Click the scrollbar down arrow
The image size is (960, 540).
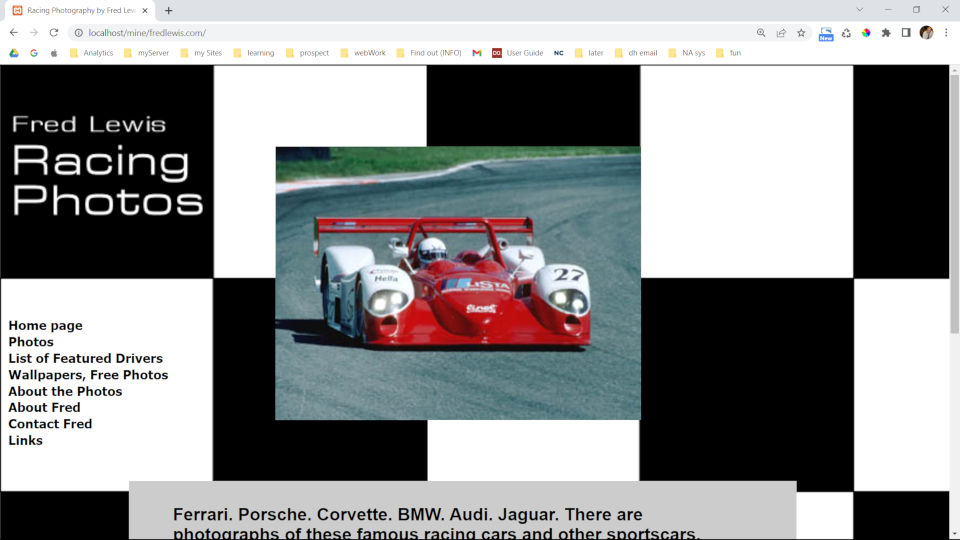point(954,535)
